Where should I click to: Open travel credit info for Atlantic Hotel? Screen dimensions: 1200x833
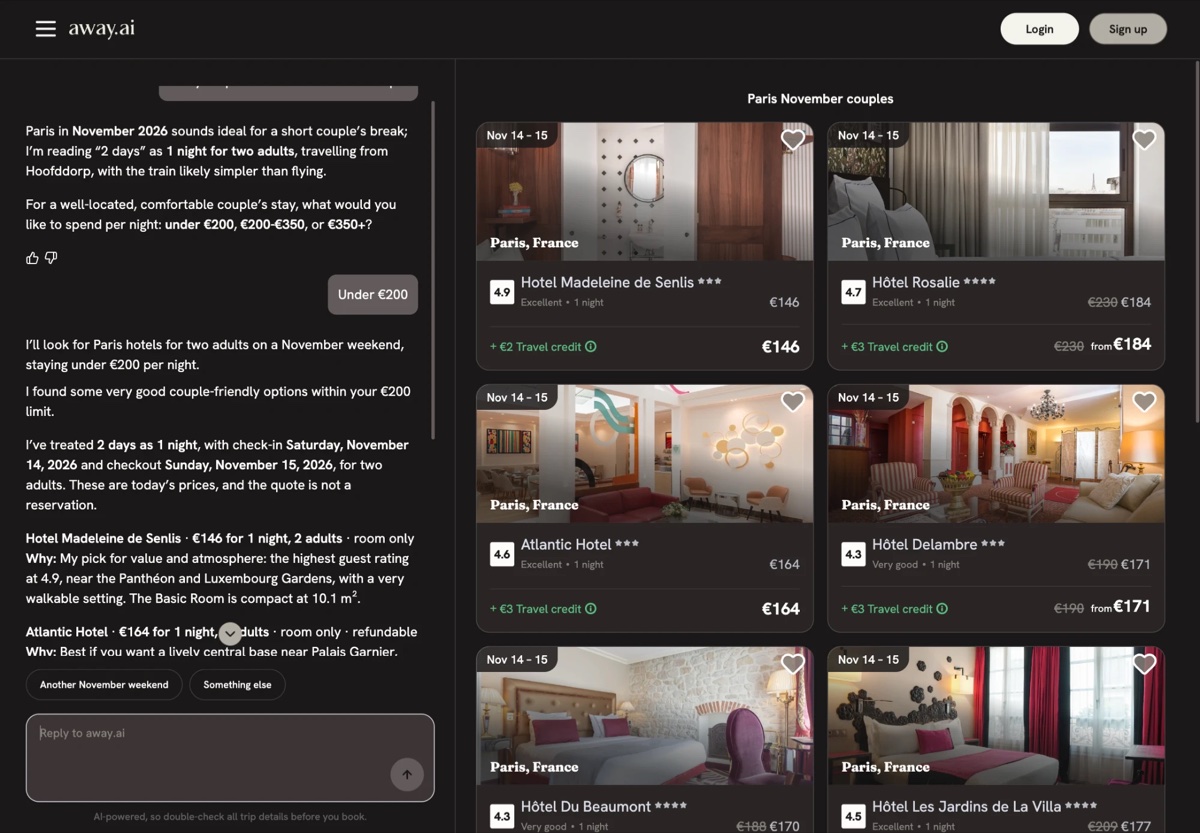(591, 609)
